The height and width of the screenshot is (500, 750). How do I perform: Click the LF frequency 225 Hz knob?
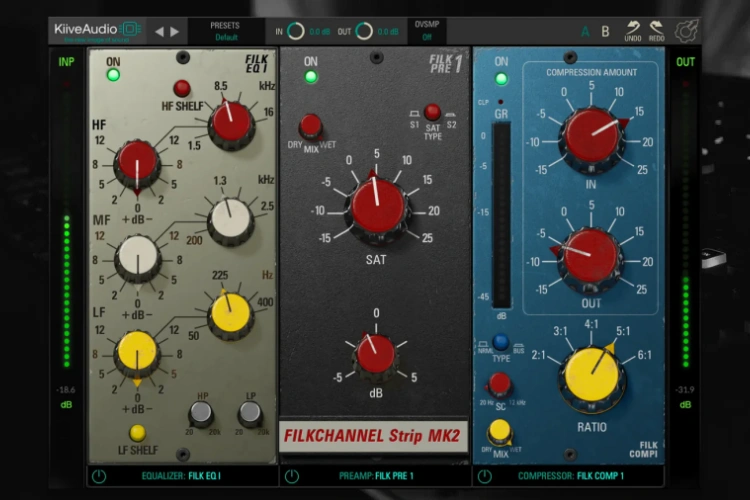(230, 315)
